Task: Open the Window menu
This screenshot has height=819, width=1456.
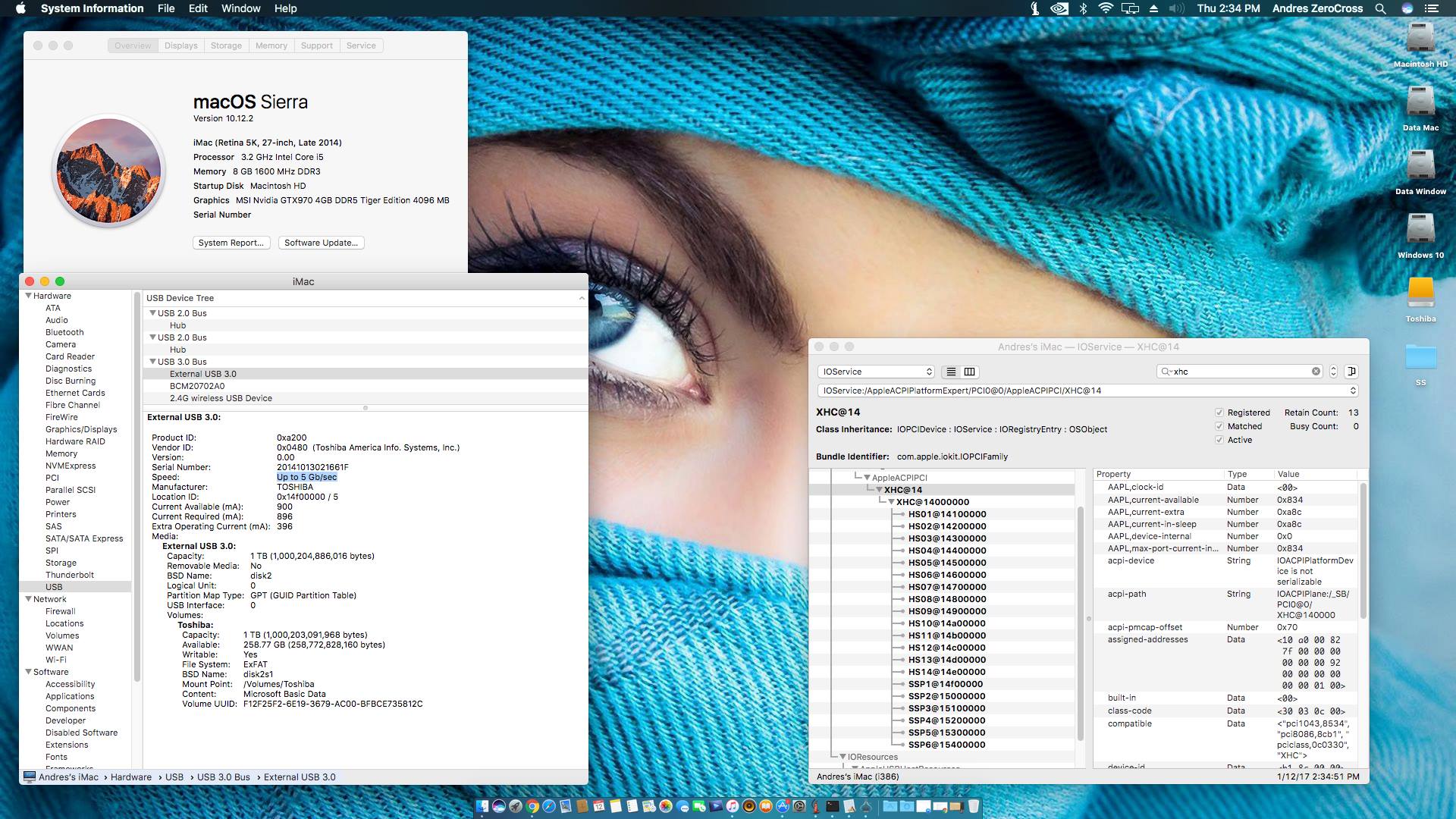Action: tap(240, 8)
